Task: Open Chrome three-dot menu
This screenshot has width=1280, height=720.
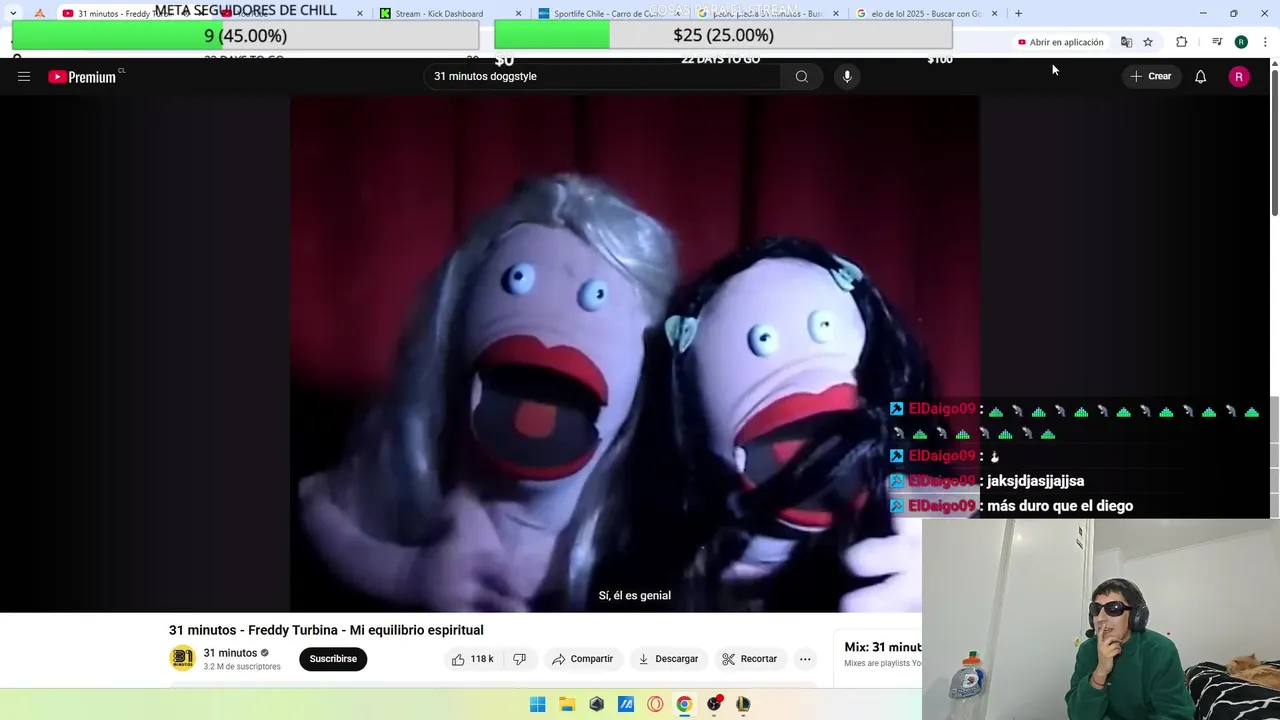Action: 1265,42
